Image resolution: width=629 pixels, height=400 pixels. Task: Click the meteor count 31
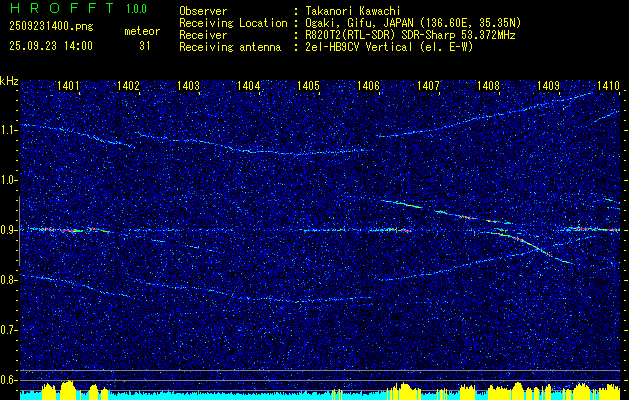click(x=145, y=46)
